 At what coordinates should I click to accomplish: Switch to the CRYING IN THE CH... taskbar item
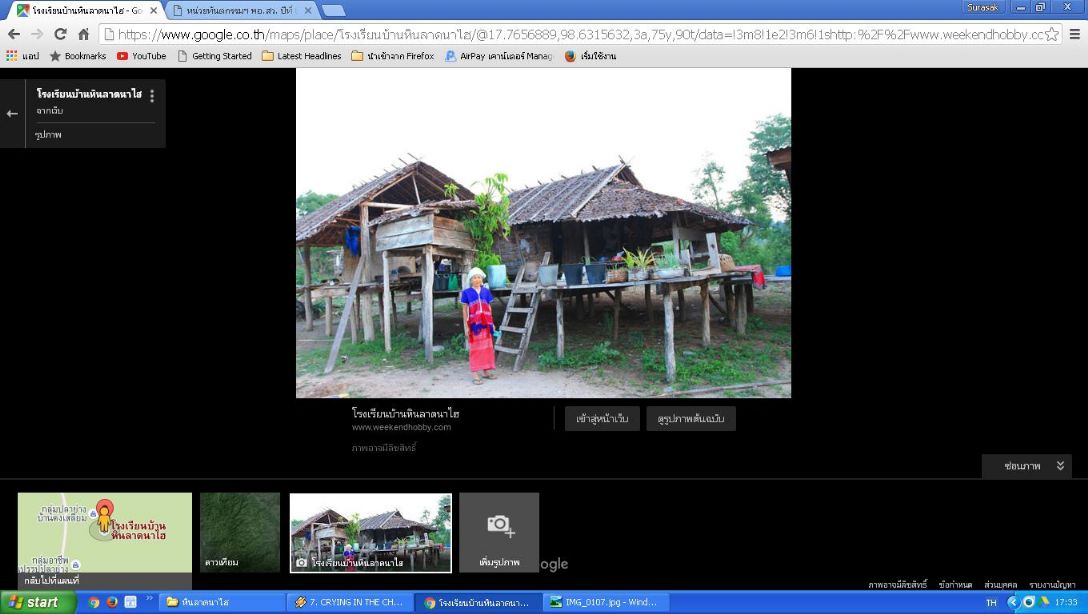pyautogui.click(x=350, y=602)
